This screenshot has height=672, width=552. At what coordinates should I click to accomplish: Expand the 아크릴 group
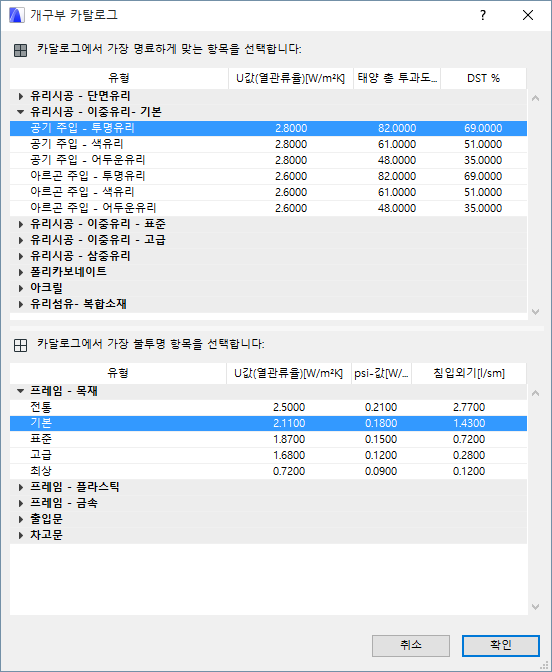[21, 288]
